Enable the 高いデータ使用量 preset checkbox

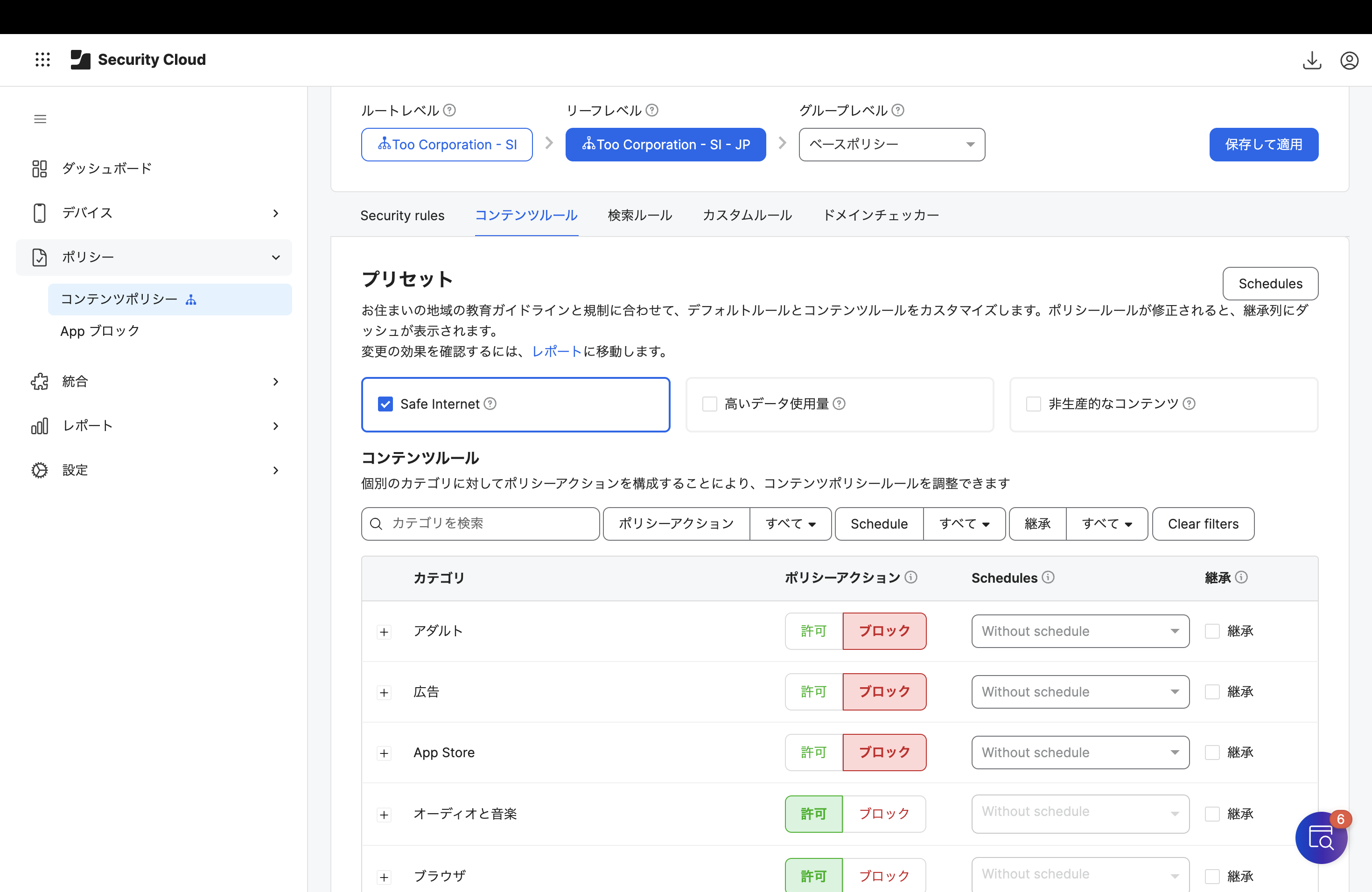[710, 404]
